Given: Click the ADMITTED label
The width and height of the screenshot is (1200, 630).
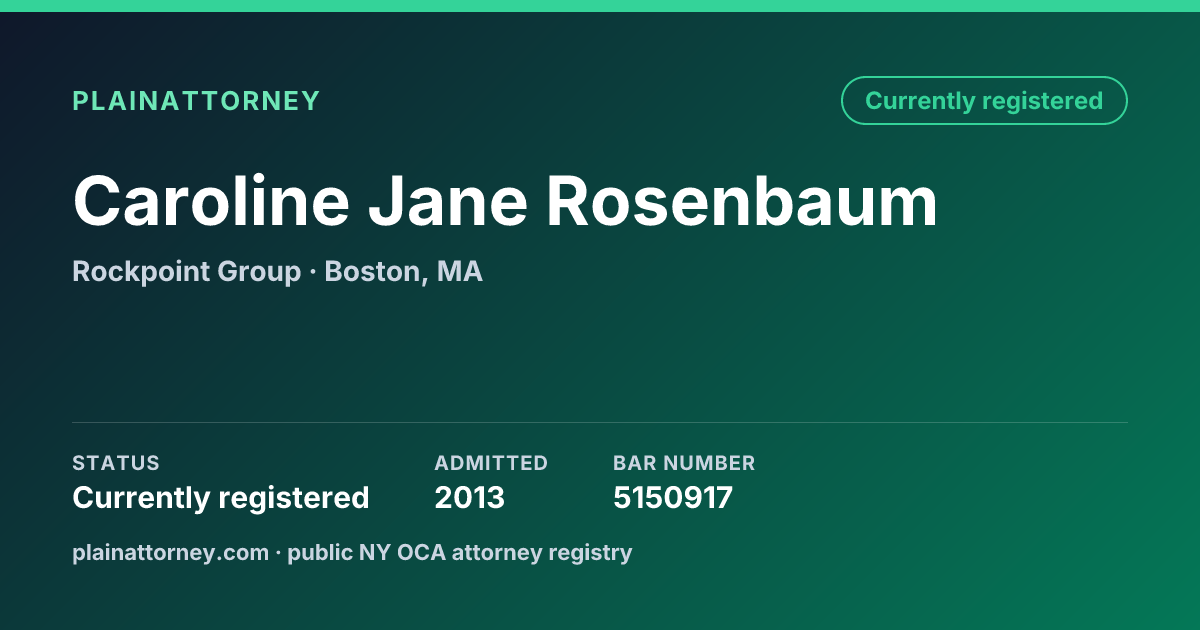Looking at the screenshot, I should [x=491, y=463].
